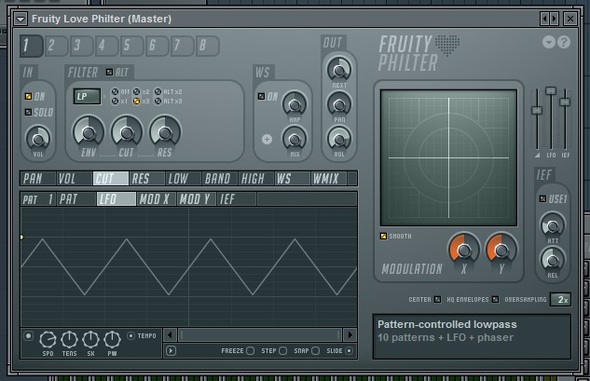Select filter unit 3 tab
Image resolution: width=590 pixels, height=381 pixels.
click(x=82, y=46)
